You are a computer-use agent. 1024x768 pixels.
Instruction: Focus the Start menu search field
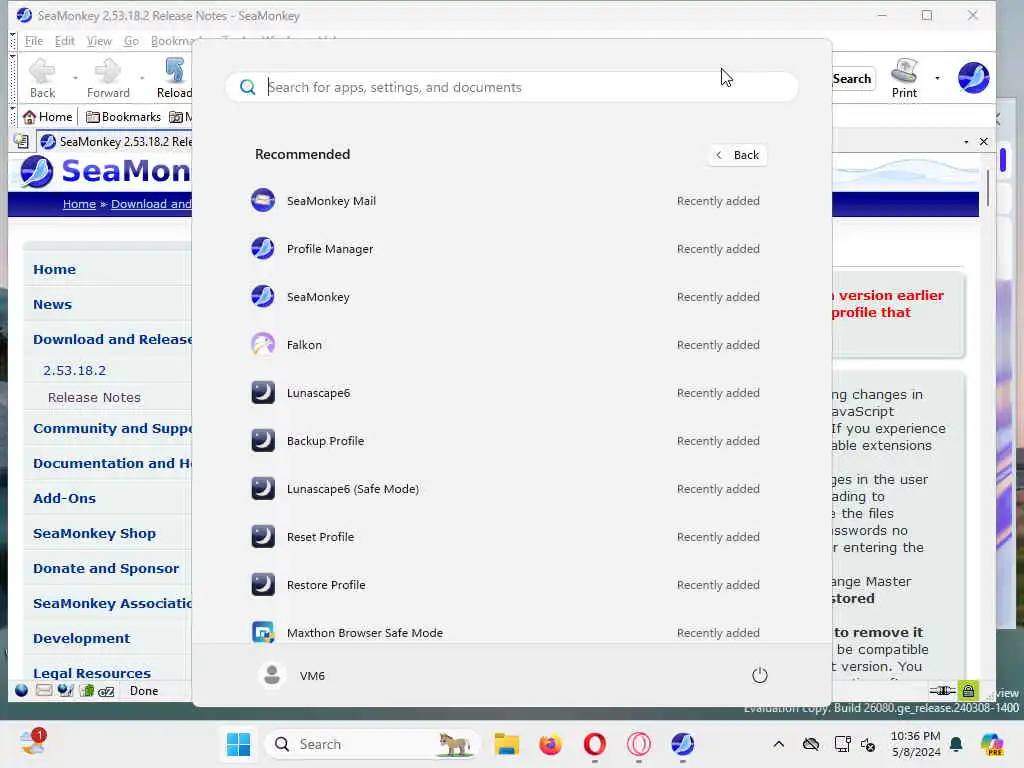click(x=512, y=88)
